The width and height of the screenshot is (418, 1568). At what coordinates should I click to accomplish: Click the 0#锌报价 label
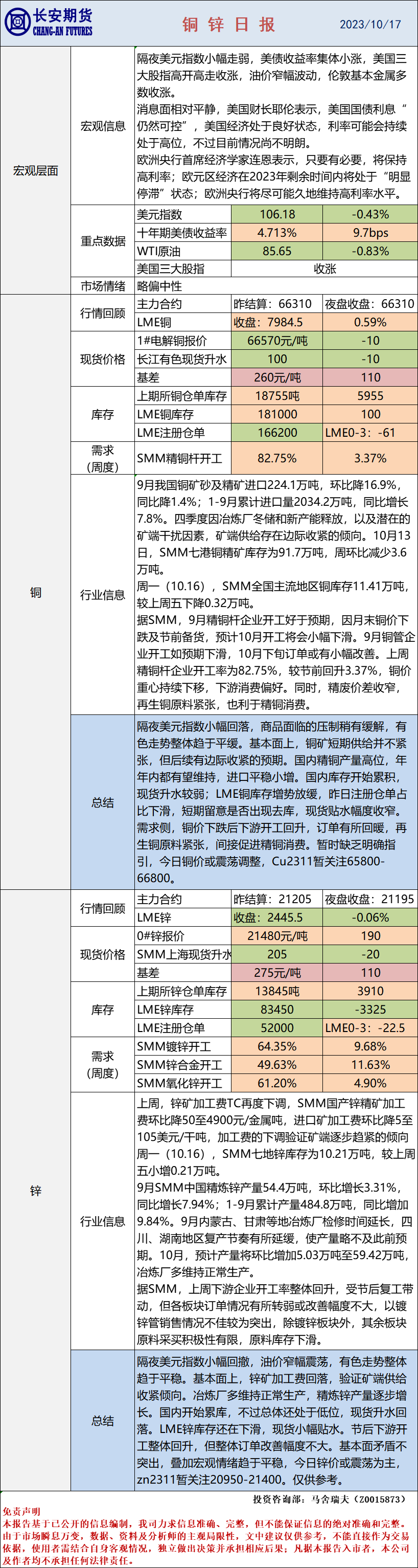(x=182, y=935)
